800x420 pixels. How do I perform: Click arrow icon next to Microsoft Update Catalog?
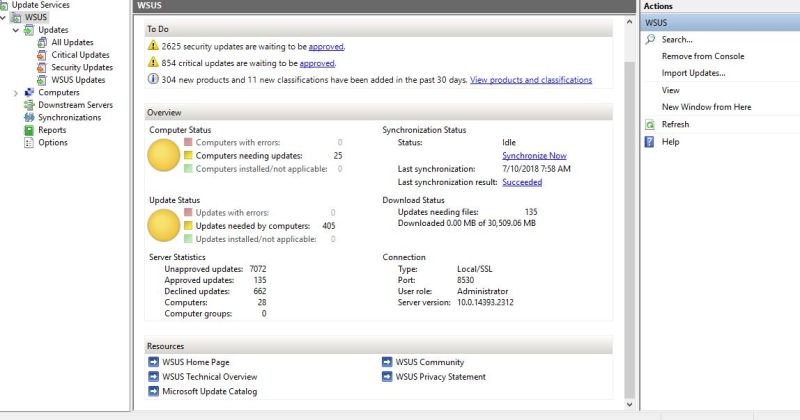pyautogui.click(x=153, y=391)
